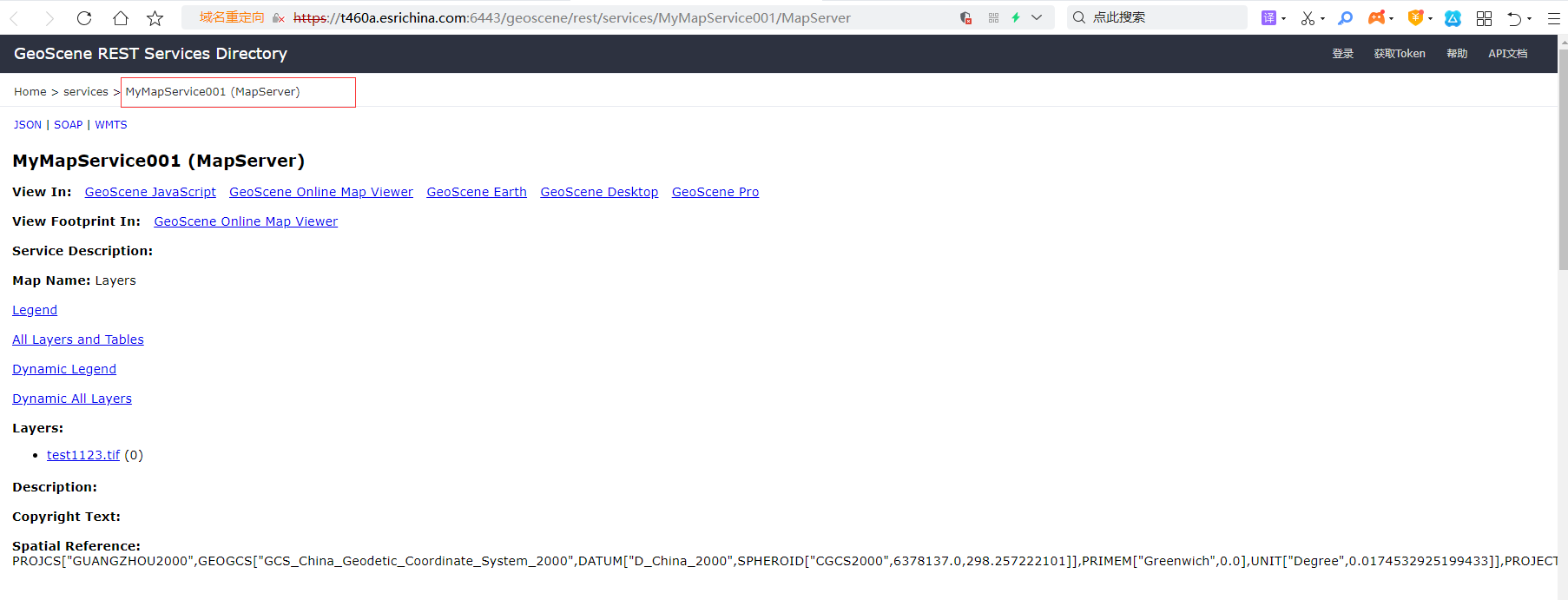Open the test1123.tif layer link

pyautogui.click(x=83, y=455)
